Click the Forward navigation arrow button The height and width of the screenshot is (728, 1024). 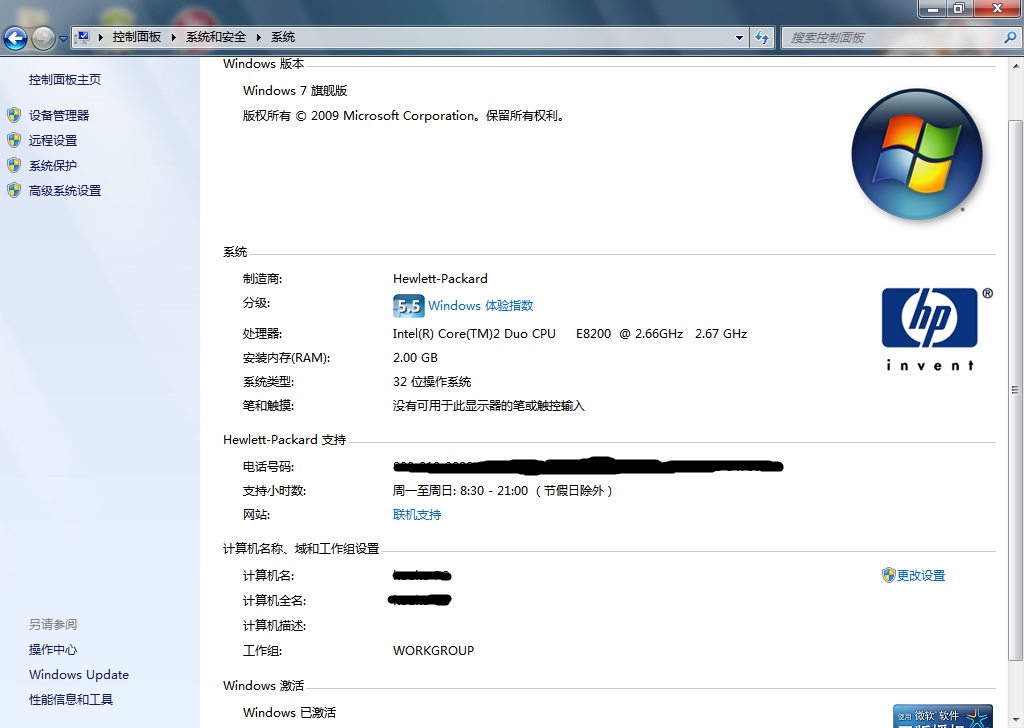tap(43, 38)
